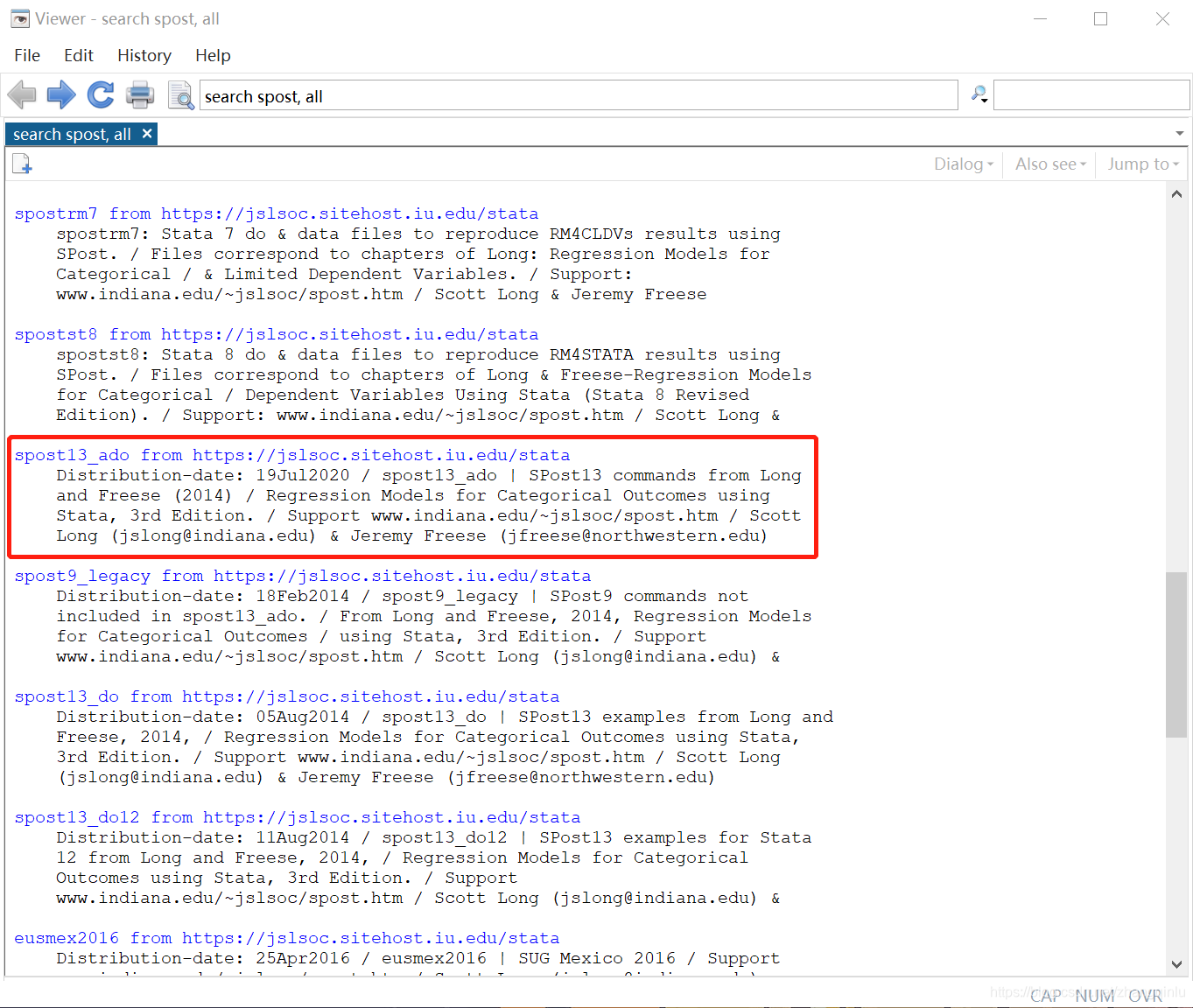Expand the Also see dropdown

(1050, 164)
